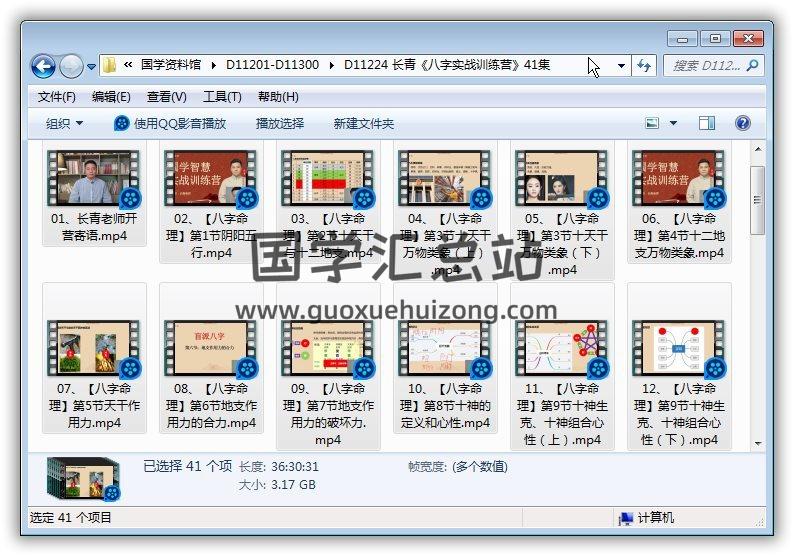Select video 07 第5节天干作用力.mp4
Viewport: 794px width, 556px height.
tap(94, 358)
